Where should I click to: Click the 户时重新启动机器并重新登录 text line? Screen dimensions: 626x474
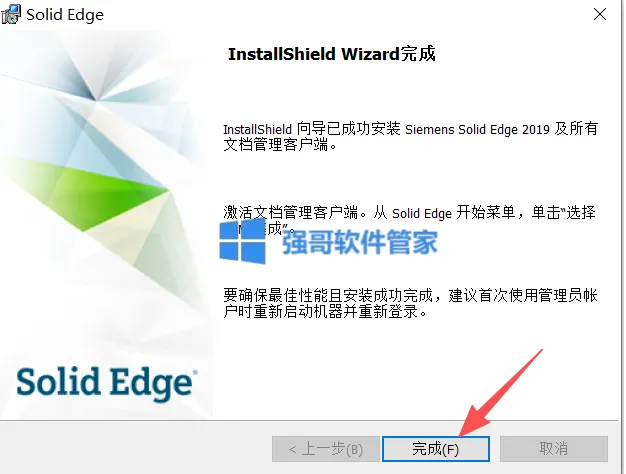tap(325, 311)
